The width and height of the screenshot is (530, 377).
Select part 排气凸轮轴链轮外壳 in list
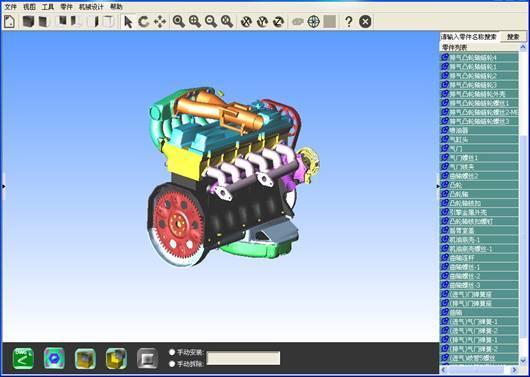click(x=479, y=94)
